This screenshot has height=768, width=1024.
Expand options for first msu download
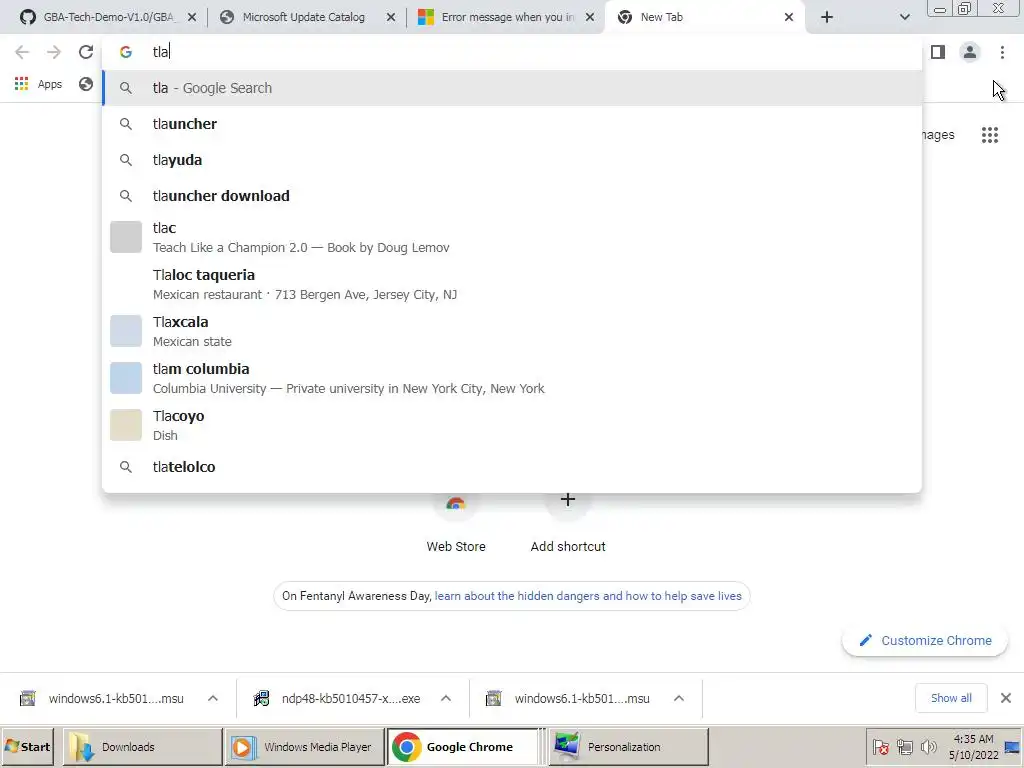213,699
